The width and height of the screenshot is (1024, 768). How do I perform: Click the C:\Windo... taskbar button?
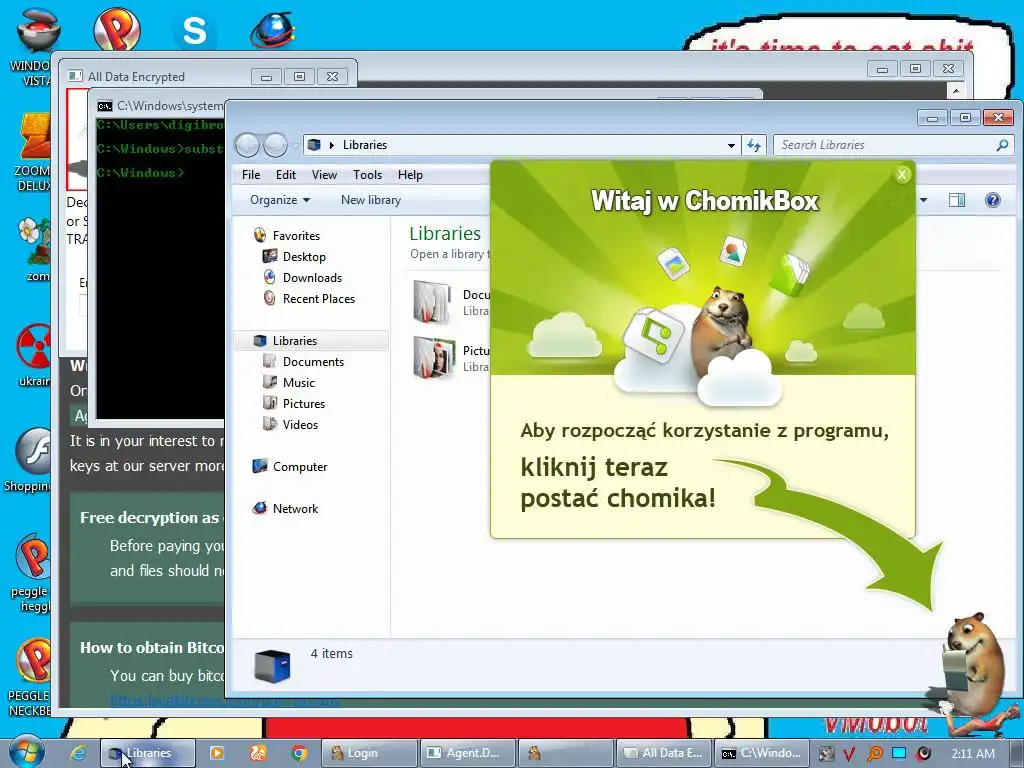click(762, 753)
